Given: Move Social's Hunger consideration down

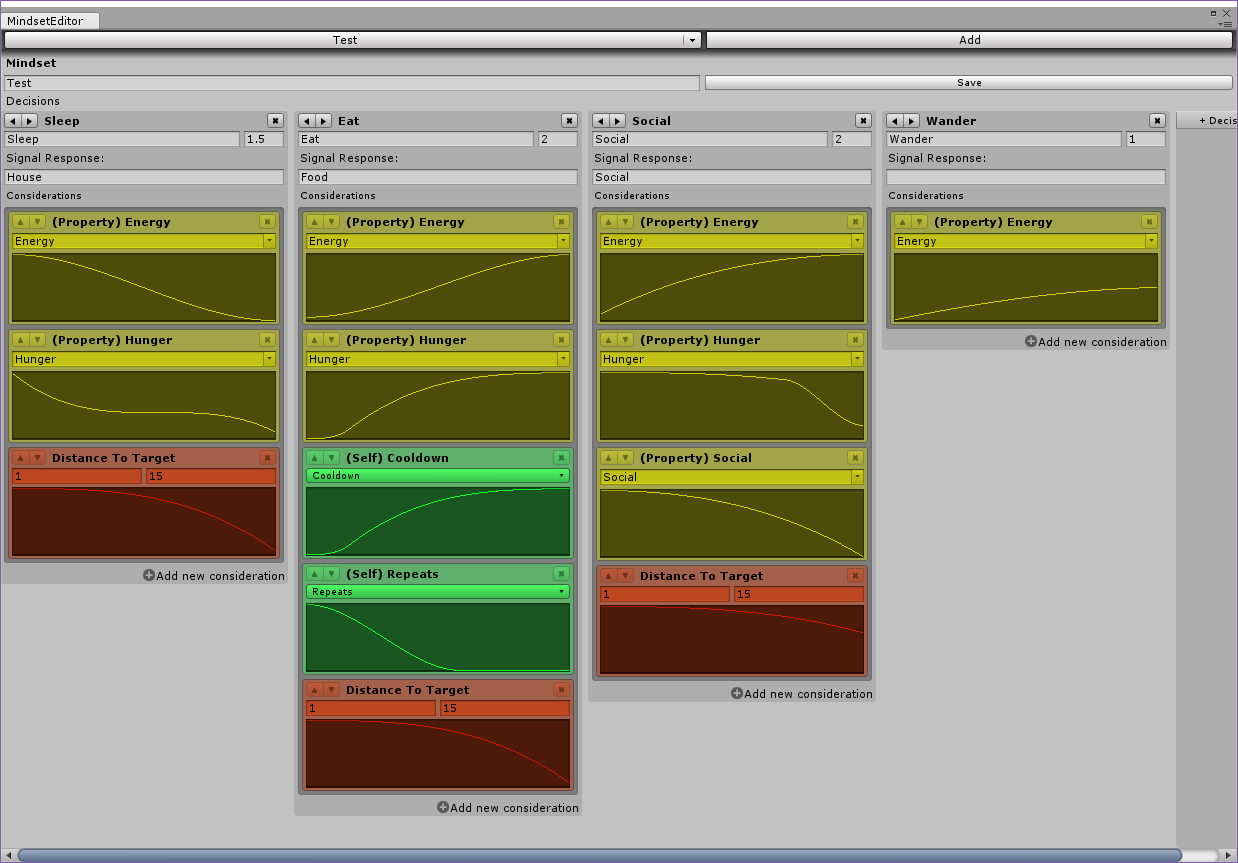Looking at the screenshot, I should pyautogui.click(x=625, y=340).
